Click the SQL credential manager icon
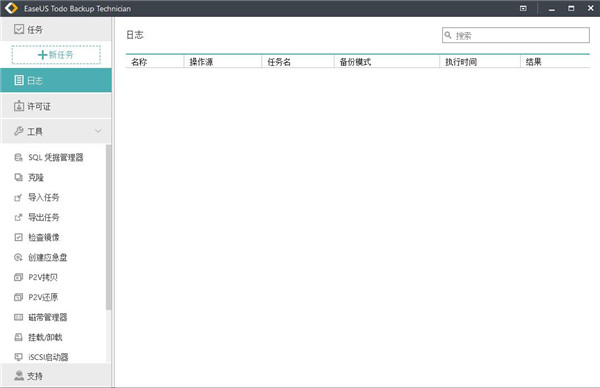Screen dimensions: 600x388 click(18, 157)
